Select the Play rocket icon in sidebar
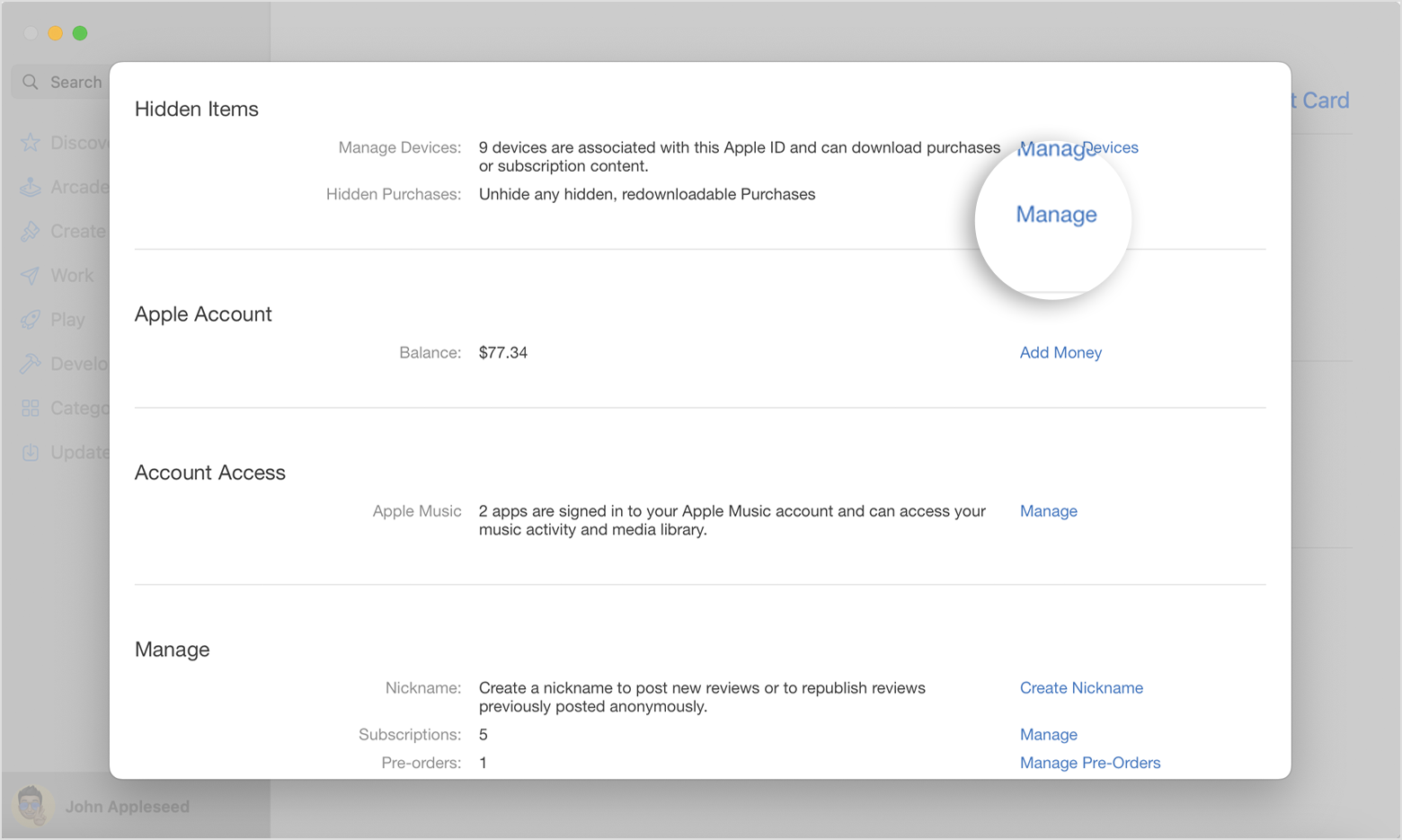1402x840 pixels. [x=31, y=319]
